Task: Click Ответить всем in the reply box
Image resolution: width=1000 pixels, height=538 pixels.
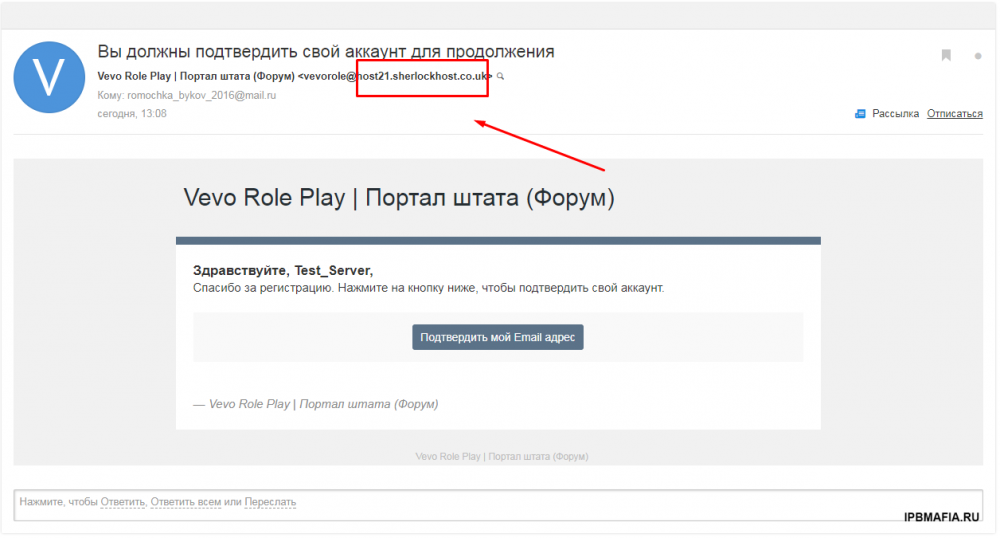Action: click(x=184, y=502)
